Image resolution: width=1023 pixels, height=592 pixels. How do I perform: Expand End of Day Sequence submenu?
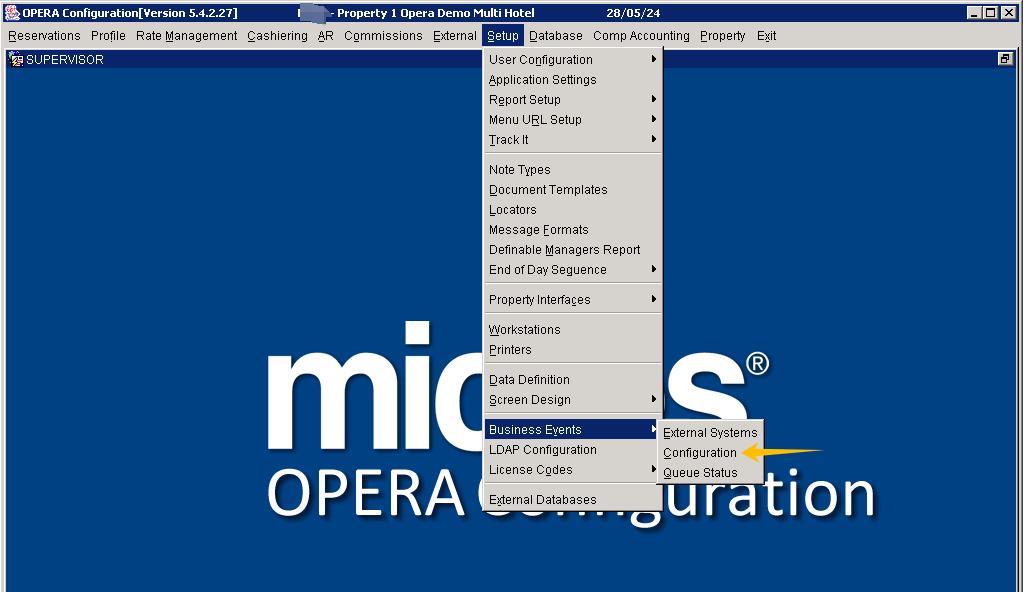point(573,270)
